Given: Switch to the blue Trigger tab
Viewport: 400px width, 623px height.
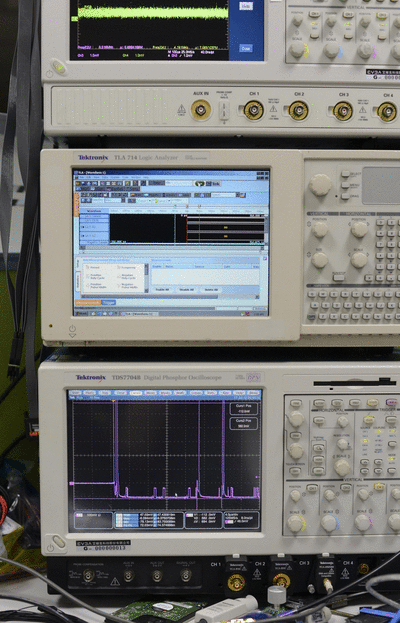Looking at the screenshot, I should (108, 302).
